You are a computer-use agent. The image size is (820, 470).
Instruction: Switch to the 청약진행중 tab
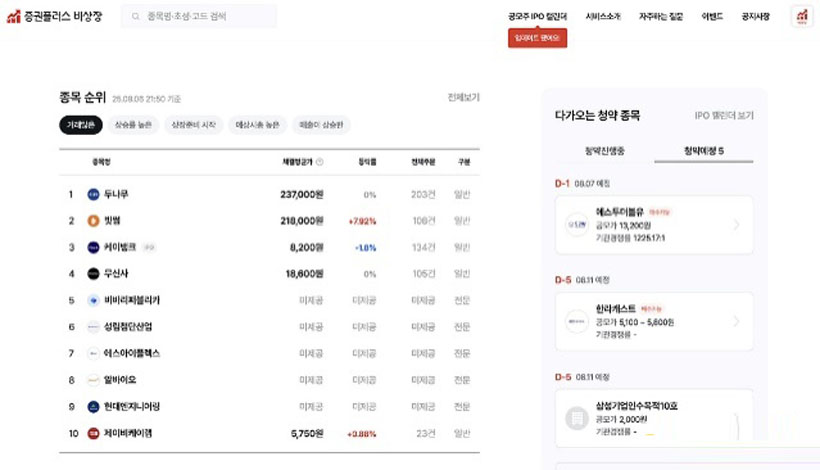604,150
